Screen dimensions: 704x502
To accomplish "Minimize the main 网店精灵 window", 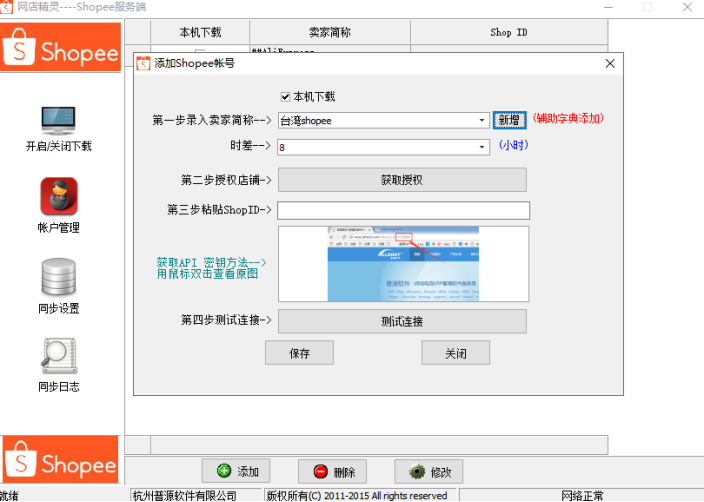I will pos(608,7).
